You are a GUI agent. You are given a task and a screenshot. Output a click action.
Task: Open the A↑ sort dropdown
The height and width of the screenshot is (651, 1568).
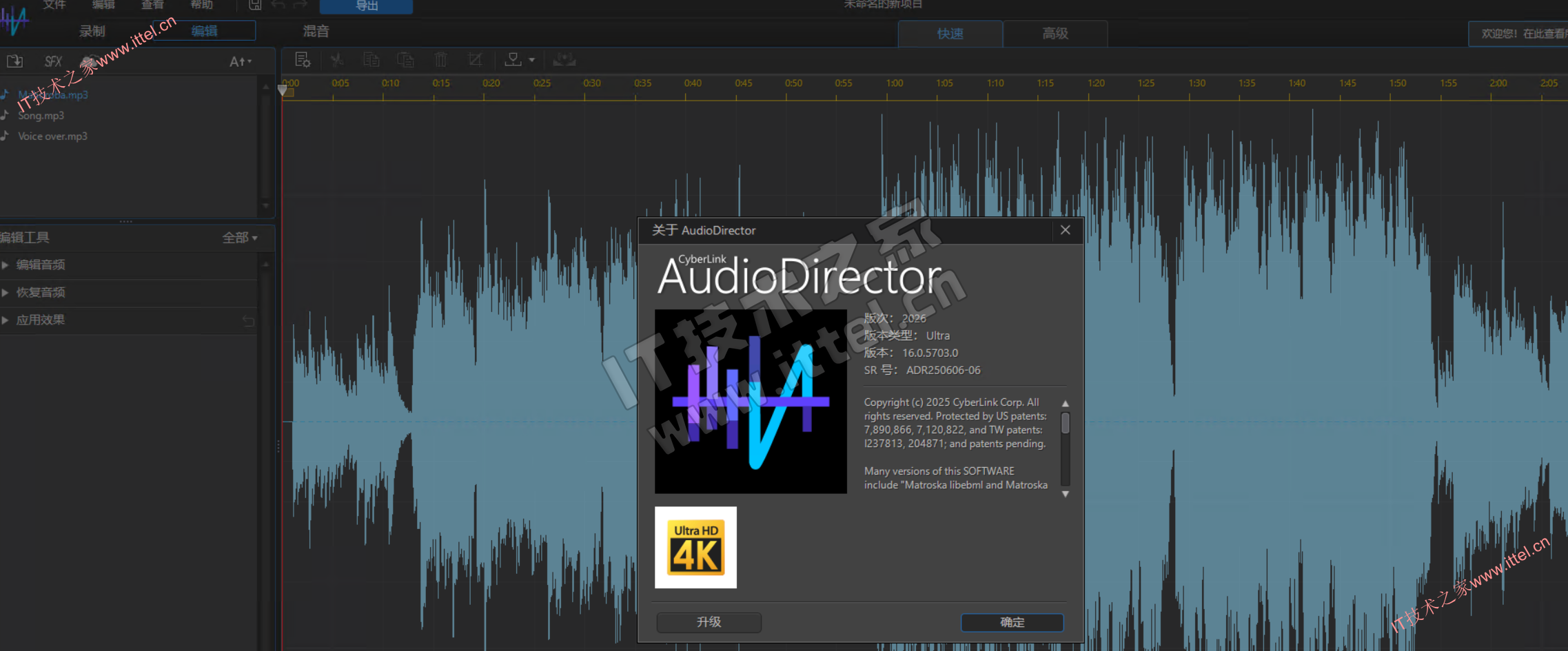pos(240,62)
